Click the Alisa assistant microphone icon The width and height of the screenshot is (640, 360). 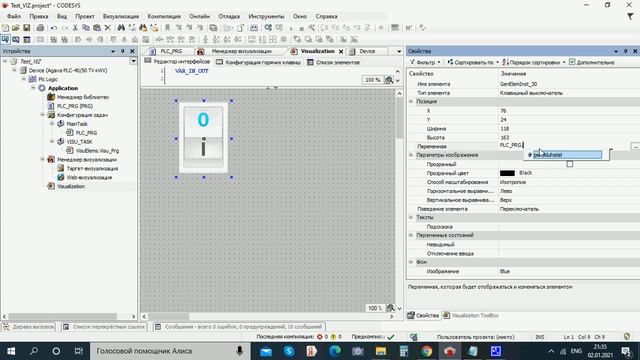point(240,351)
